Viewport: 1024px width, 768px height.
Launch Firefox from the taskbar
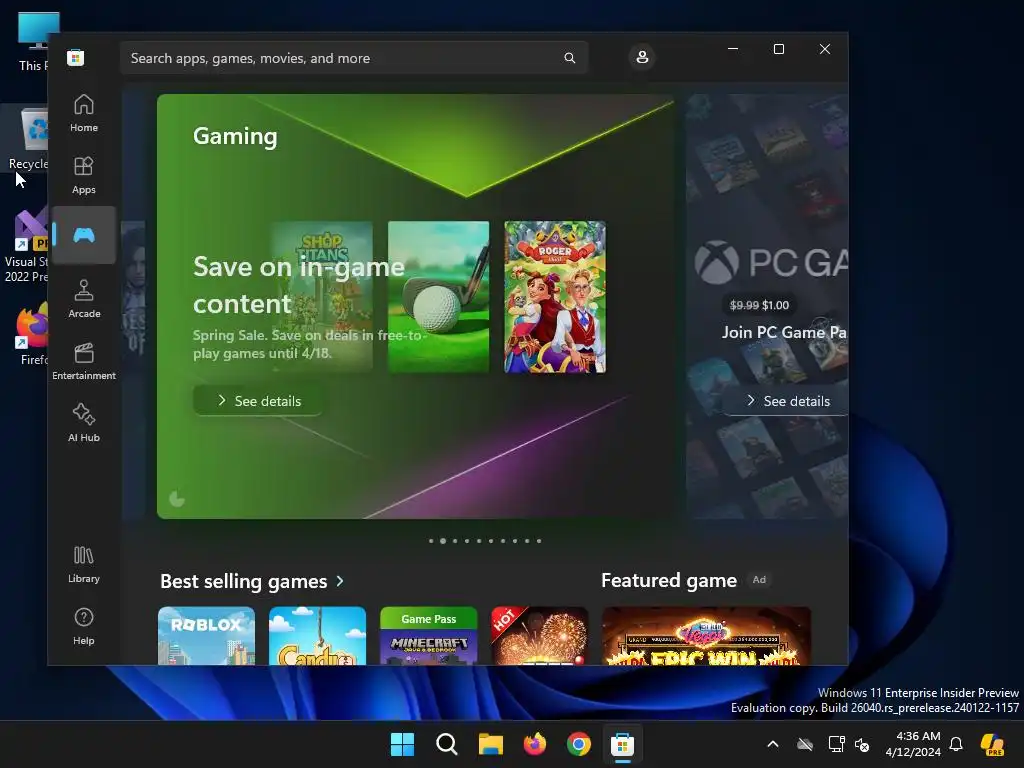tap(535, 744)
